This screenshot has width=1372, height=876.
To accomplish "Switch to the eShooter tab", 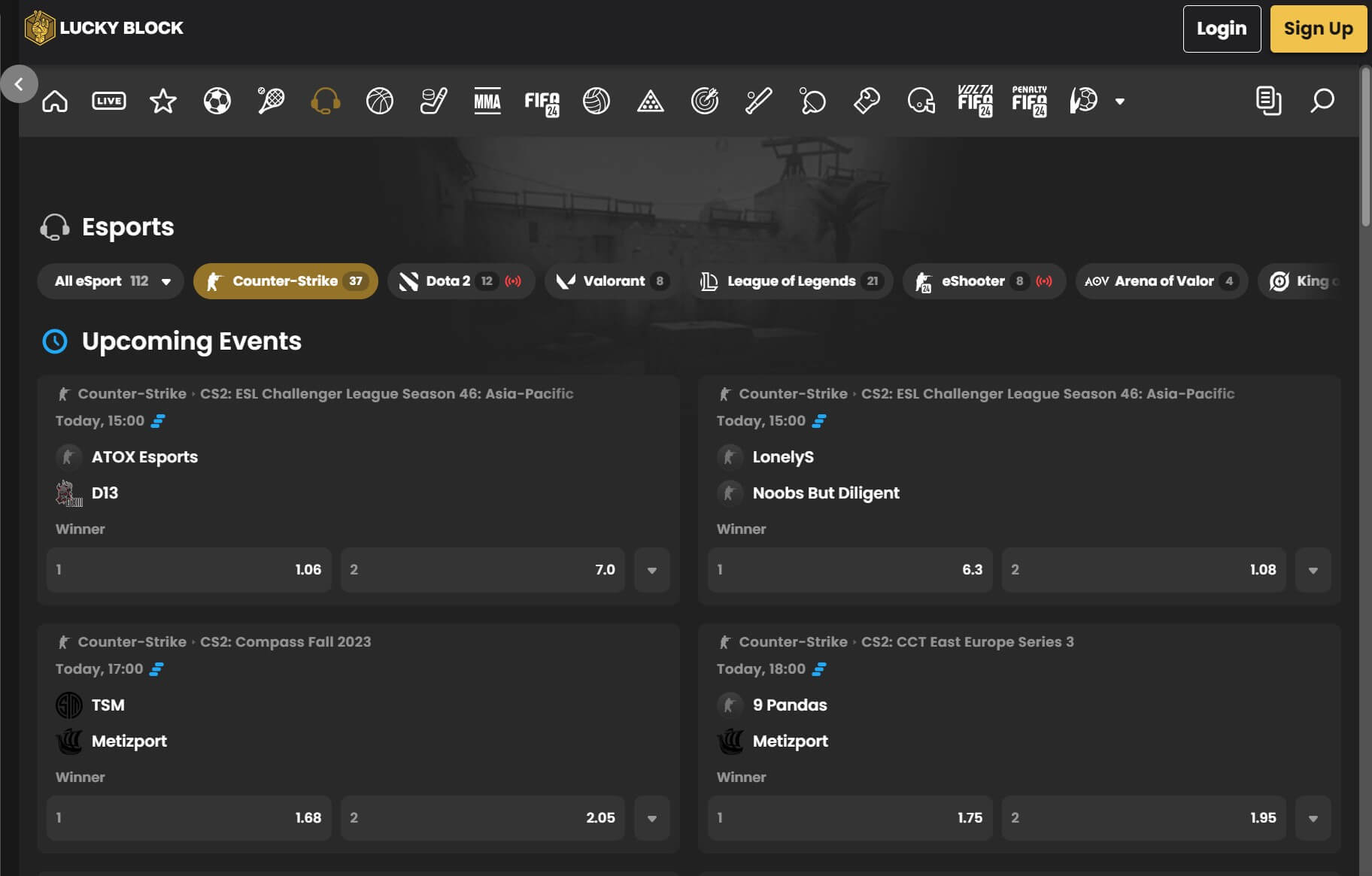I will point(984,281).
